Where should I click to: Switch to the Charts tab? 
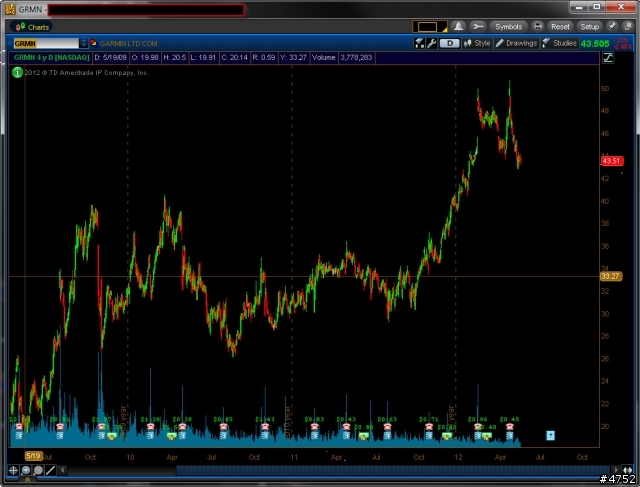pyautogui.click(x=32, y=27)
